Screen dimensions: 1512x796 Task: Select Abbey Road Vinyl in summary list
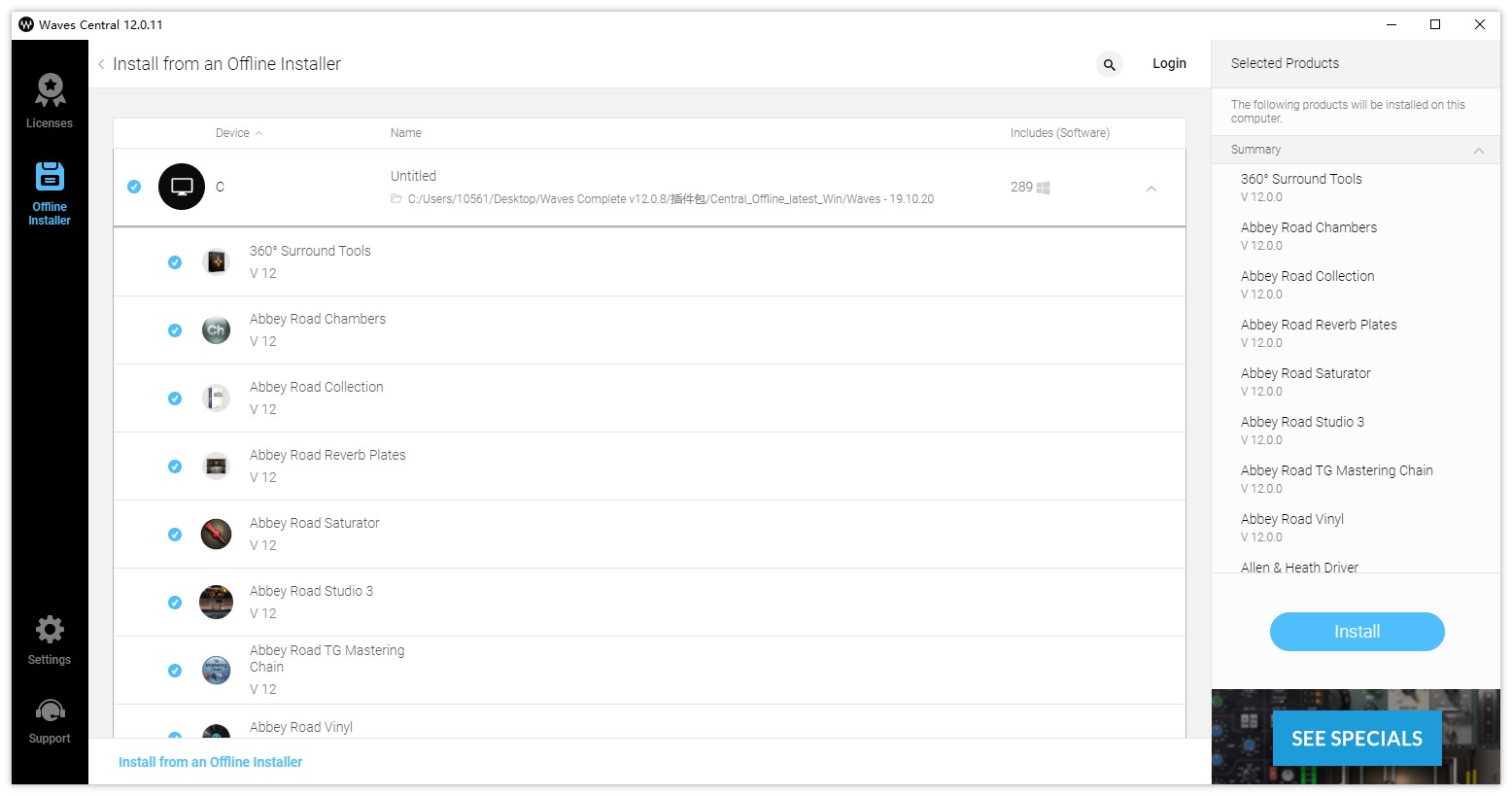pyautogui.click(x=1292, y=527)
